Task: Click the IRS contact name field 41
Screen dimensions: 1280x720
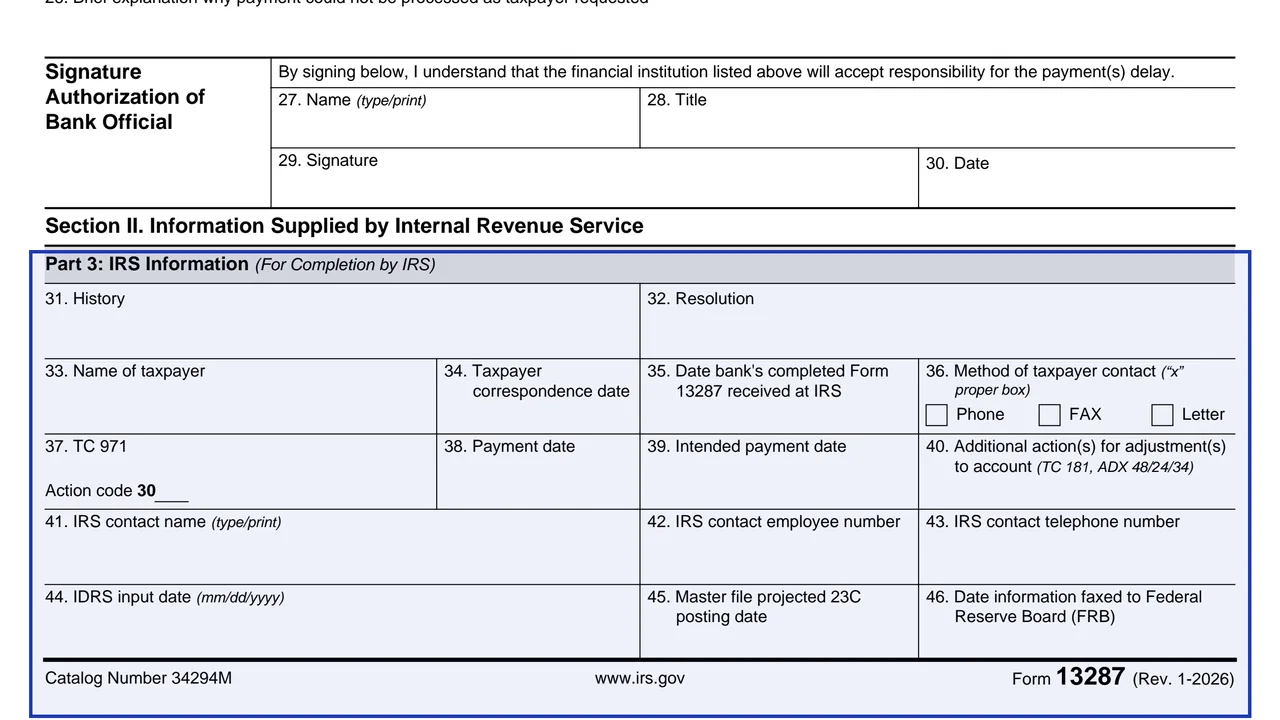Action: tap(341, 547)
